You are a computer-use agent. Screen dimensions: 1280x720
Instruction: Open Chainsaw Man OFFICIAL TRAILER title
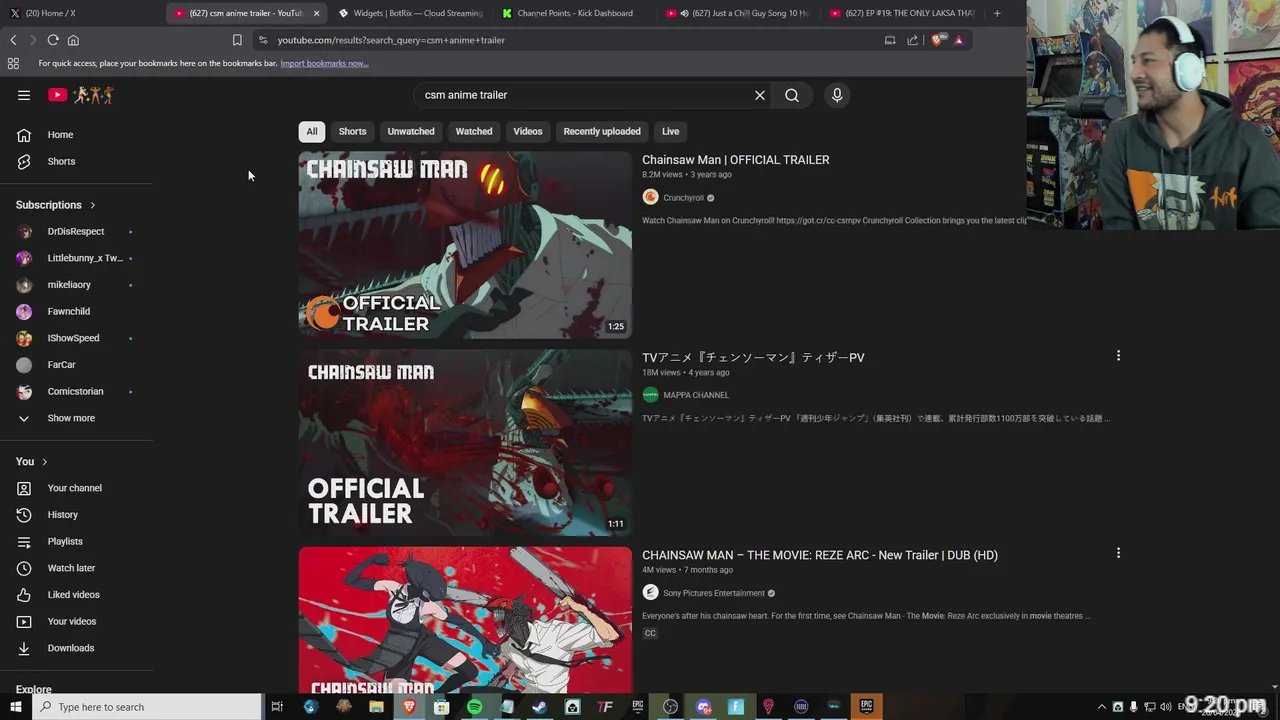[736, 160]
